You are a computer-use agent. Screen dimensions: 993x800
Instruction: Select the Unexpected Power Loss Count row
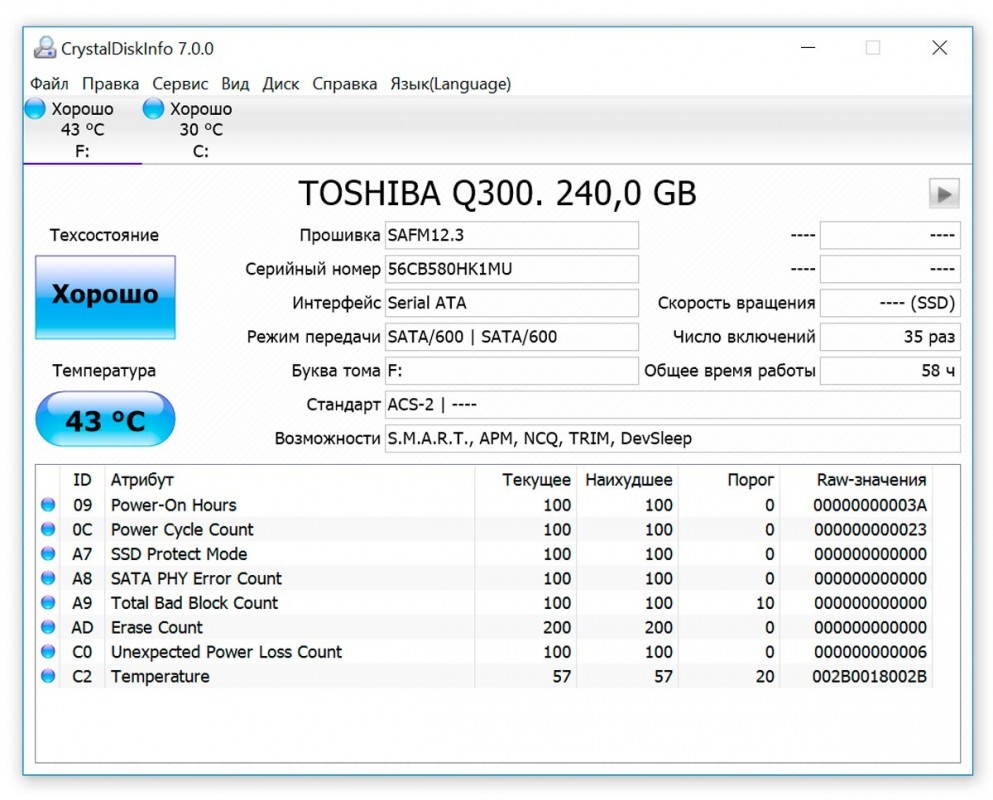click(486, 652)
